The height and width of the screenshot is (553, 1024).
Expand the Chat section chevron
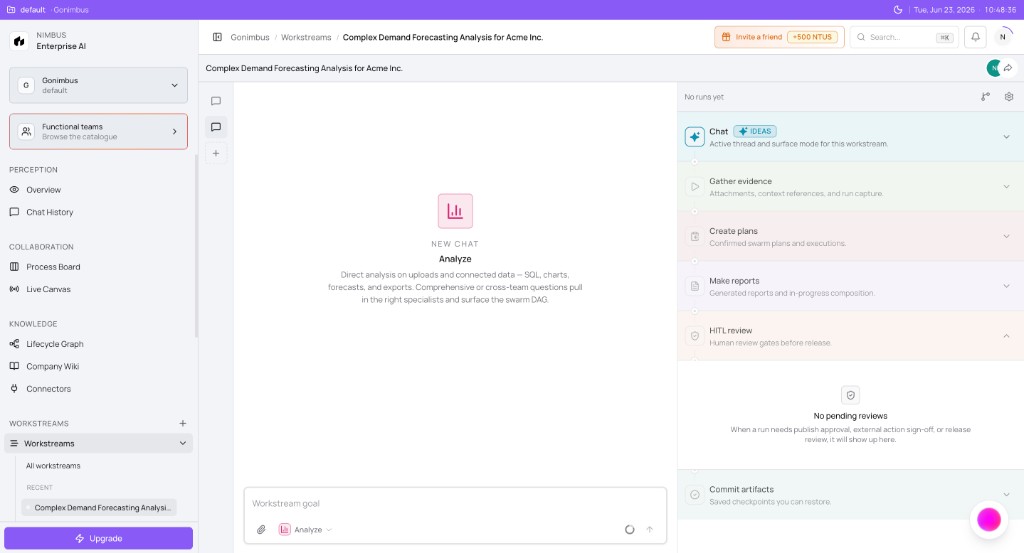click(1006, 137)
